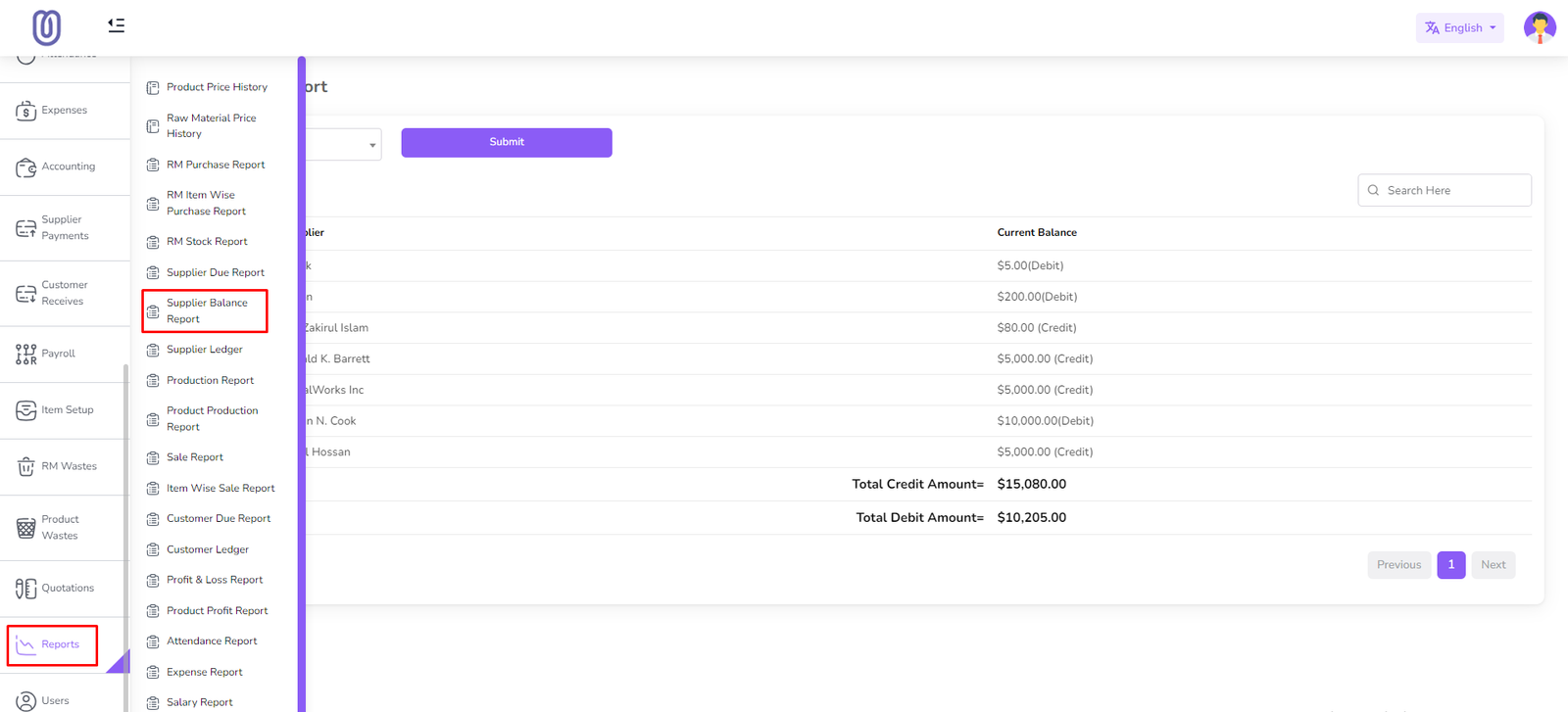Go to page 1 in pagination
Viewport: 1568px width, 712px height.
1450,565
